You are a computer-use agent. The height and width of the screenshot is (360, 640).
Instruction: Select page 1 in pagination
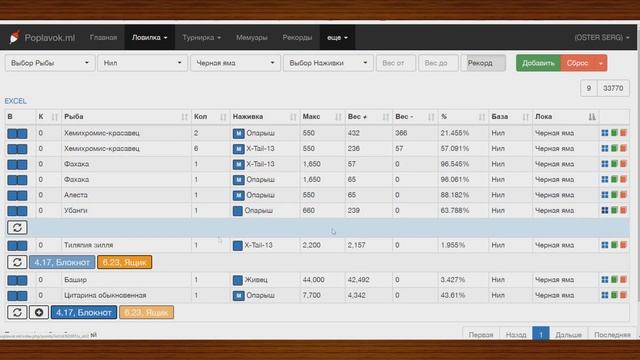(541, 334)
